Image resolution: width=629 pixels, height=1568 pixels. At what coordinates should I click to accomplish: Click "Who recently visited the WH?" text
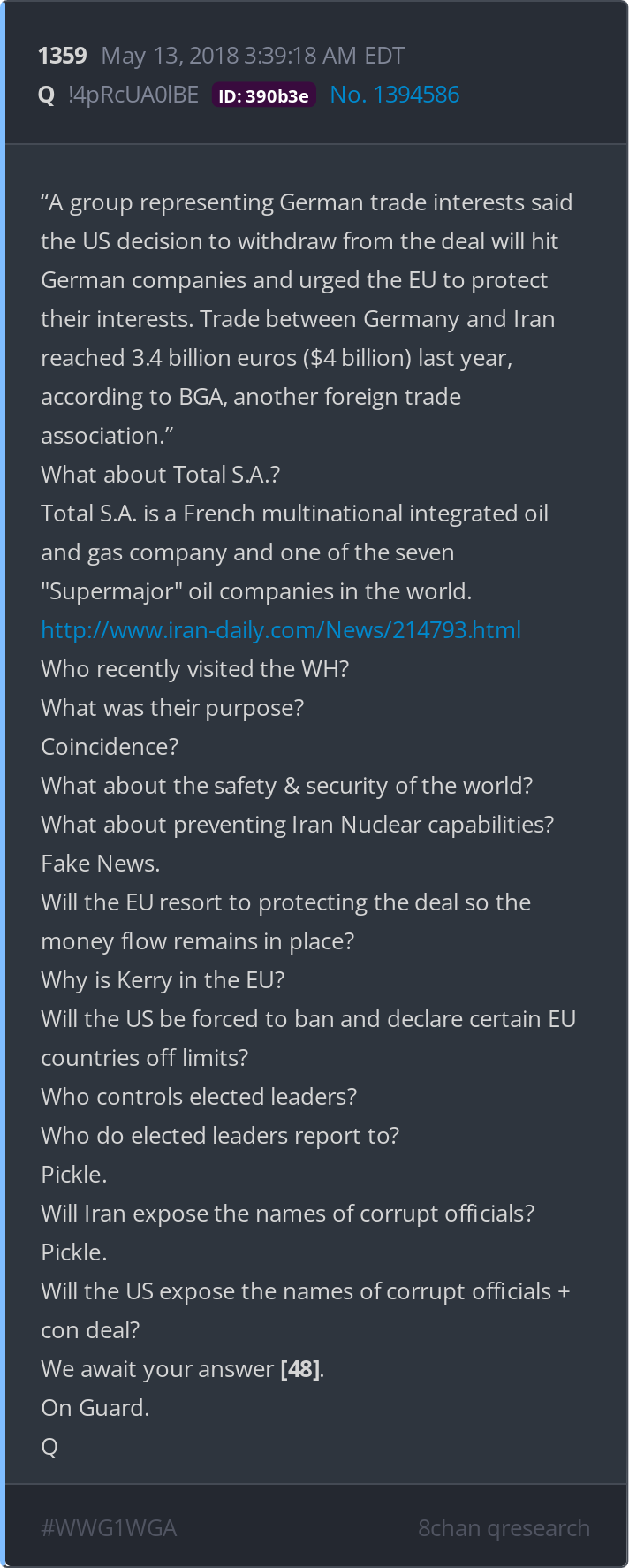click(194, 669)
